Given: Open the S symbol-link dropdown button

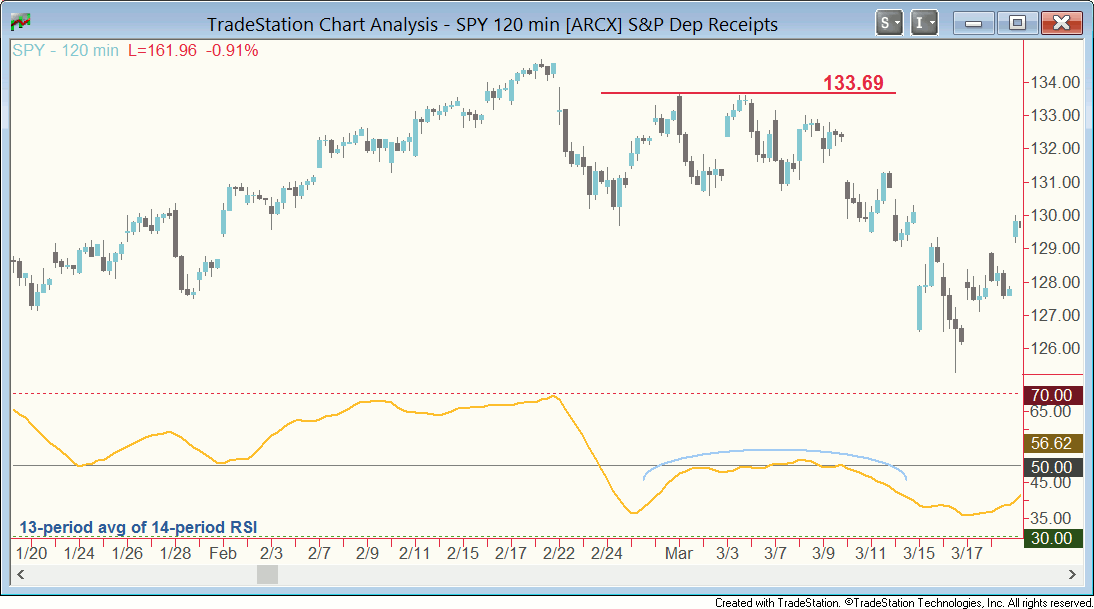Looking at the screenshot, I should 888,22.
